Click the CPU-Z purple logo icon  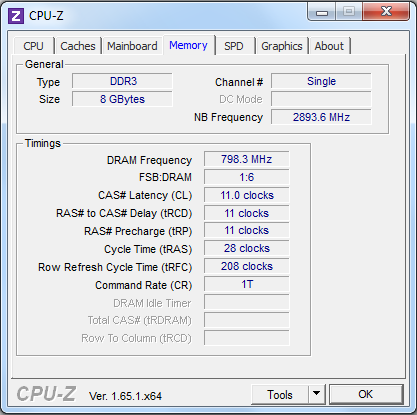[x=16, y=16]
